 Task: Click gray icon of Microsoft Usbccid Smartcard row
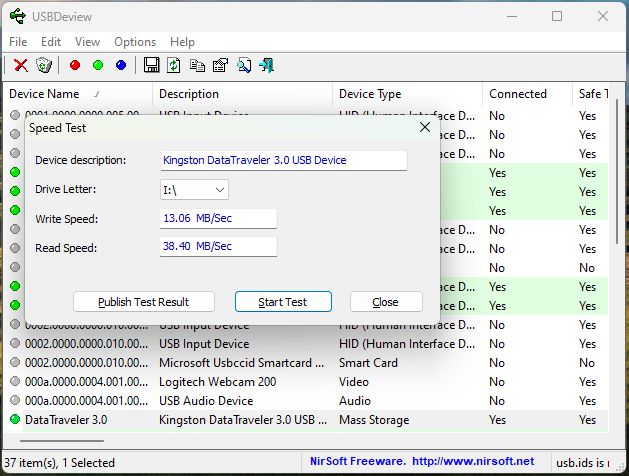pos(15,363)
